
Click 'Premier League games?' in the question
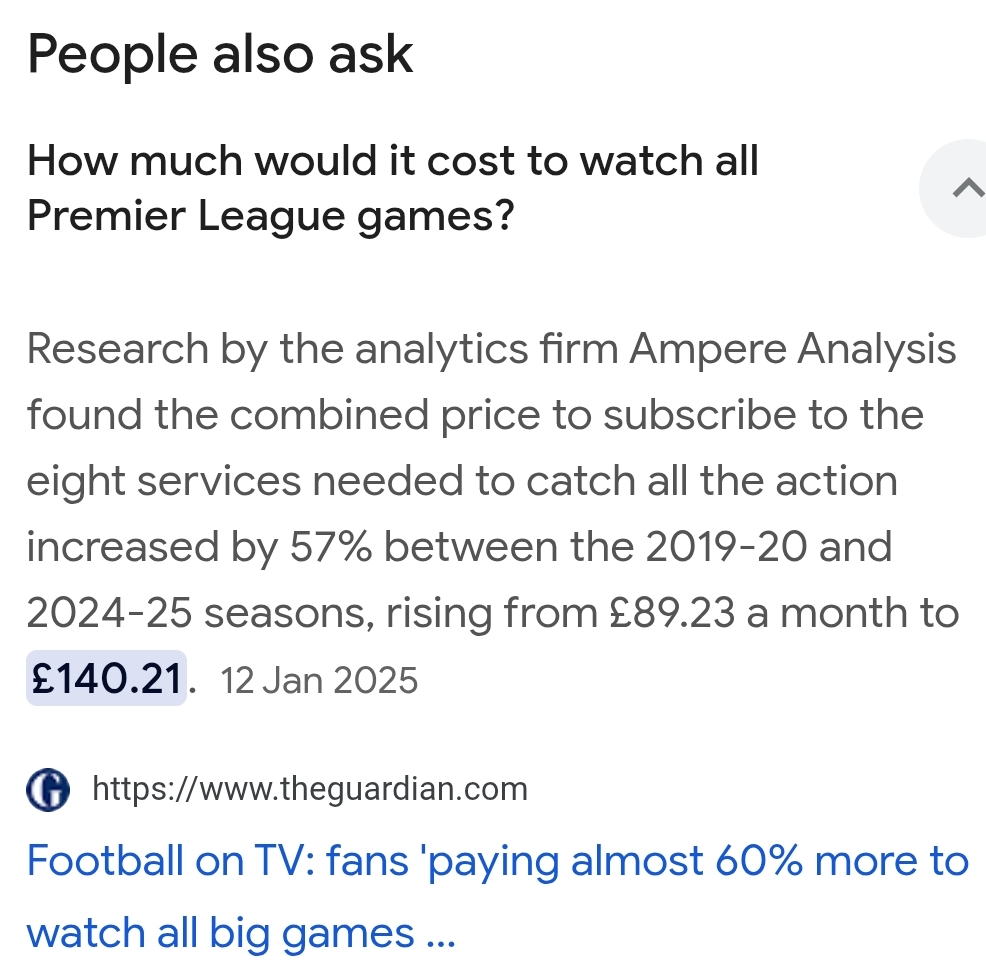coord(270,216)
